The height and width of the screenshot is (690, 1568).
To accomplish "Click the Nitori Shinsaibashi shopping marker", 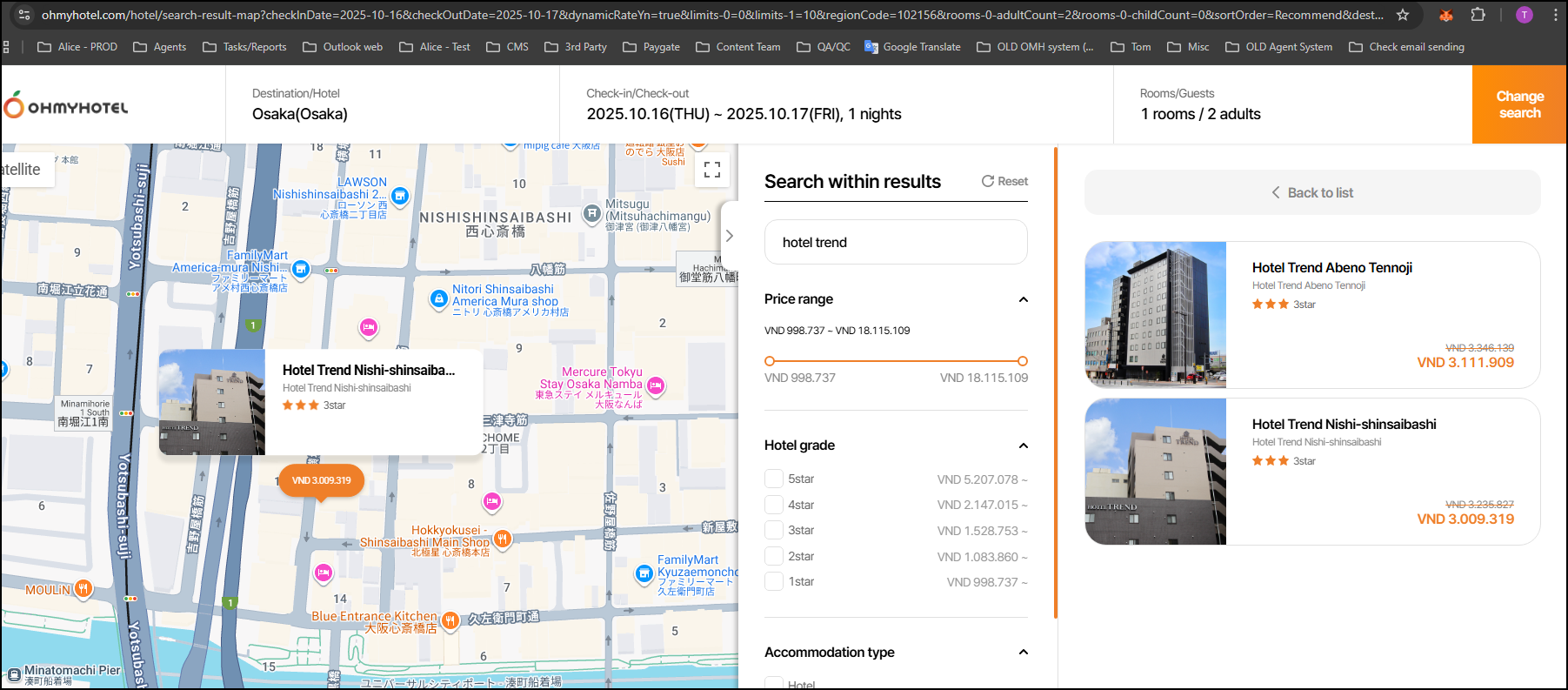I will (439, 298).
